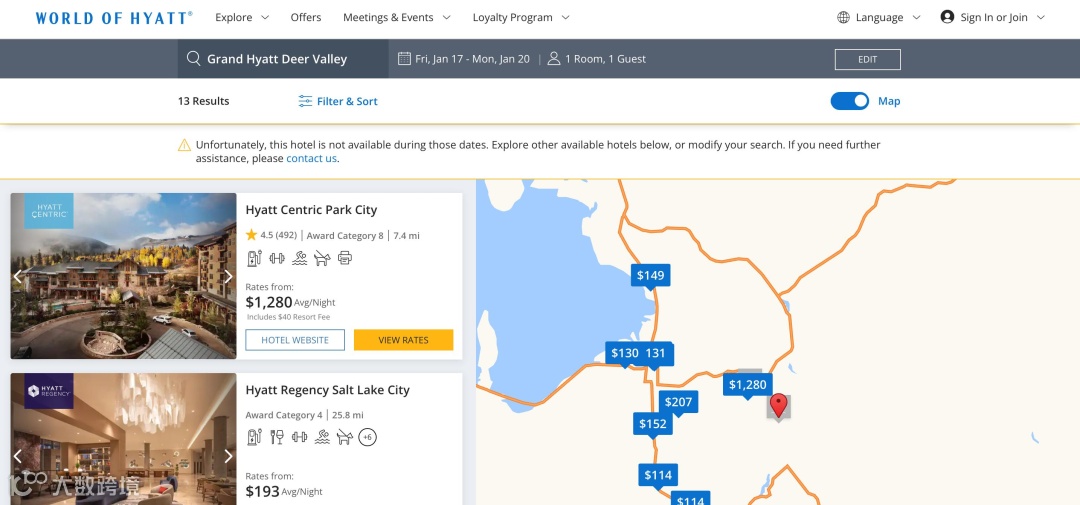The width and height of the screenshot is (1080, 505).
Task: Open Hyatt Centric Park City title
Action: pos(311,210)
